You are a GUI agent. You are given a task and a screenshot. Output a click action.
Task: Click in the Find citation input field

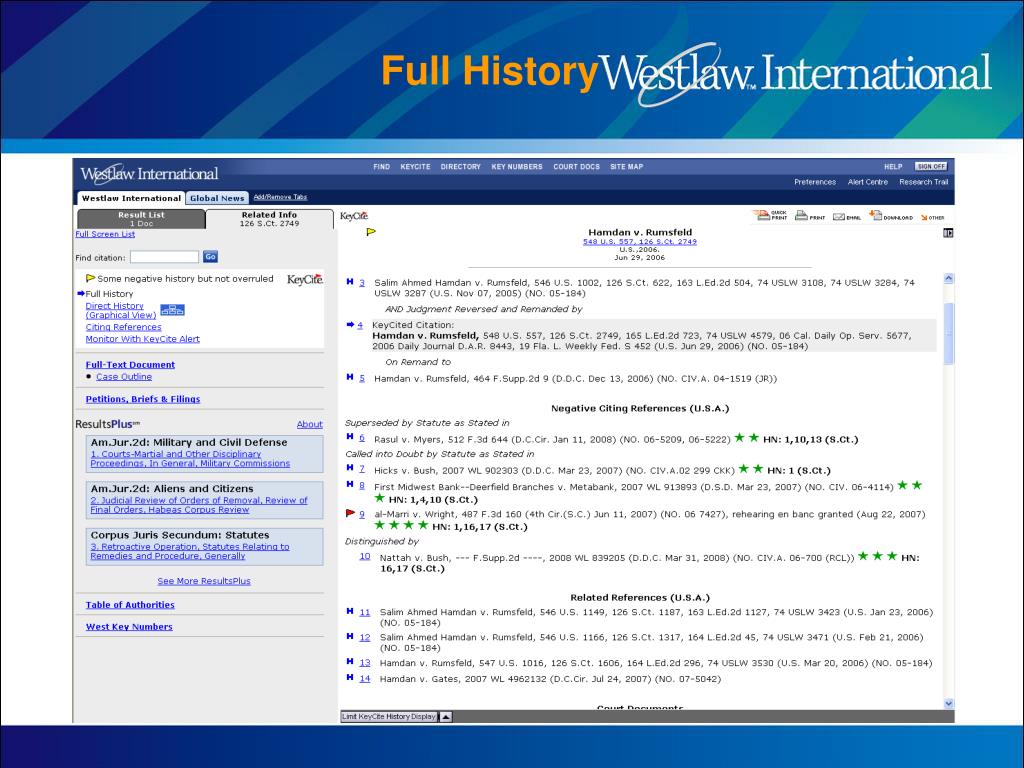tap(164, 257)
